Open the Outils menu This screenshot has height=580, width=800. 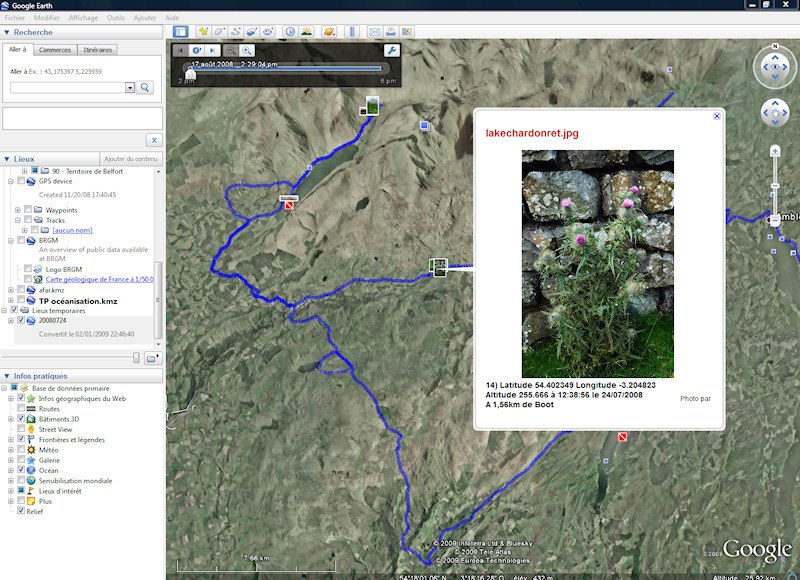[116, 17]
